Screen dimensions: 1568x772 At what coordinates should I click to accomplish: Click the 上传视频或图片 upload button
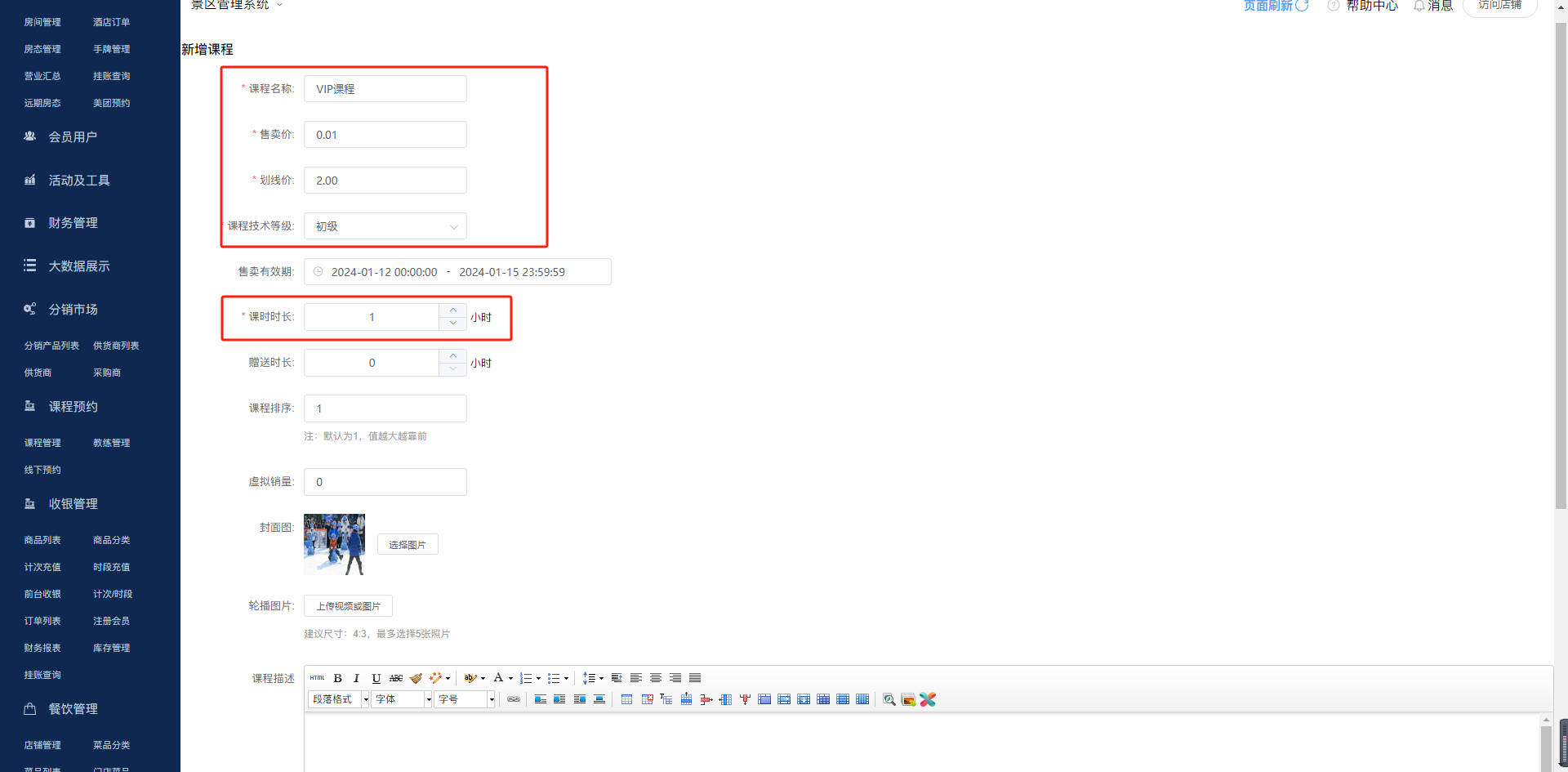point(348,606)
